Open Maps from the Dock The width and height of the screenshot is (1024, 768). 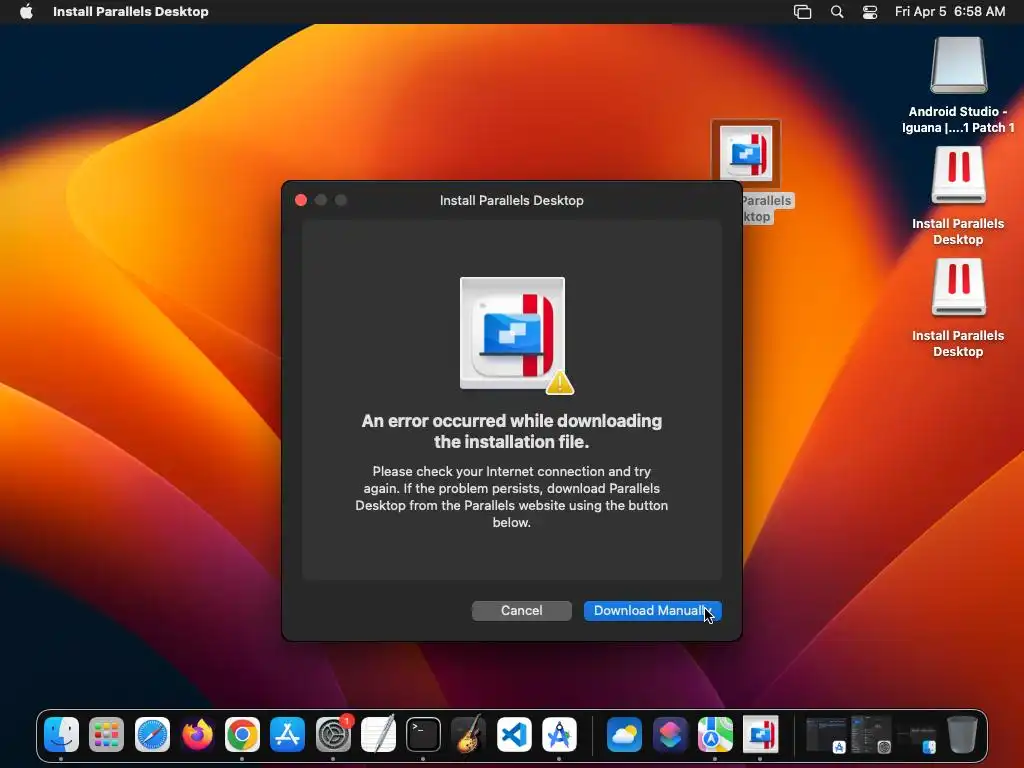[x=715, y=735]
